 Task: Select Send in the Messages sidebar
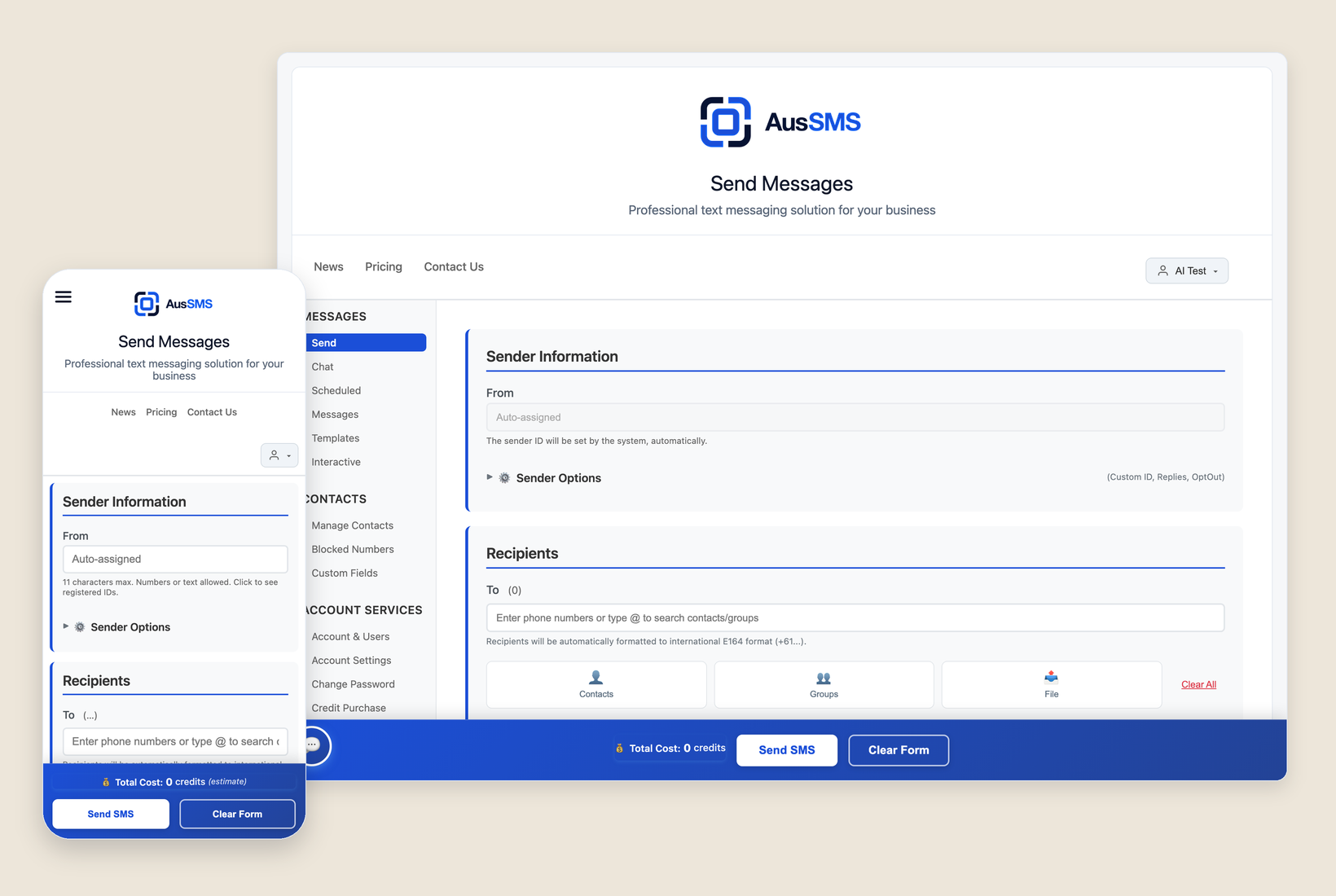366,343
